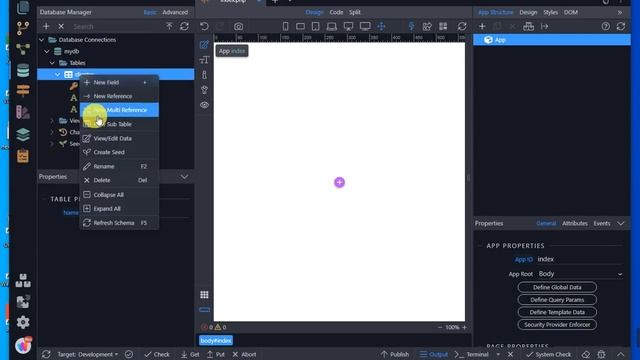Refresh the design view
Viewport: 640px width, 360px height.
coord(462,27)
